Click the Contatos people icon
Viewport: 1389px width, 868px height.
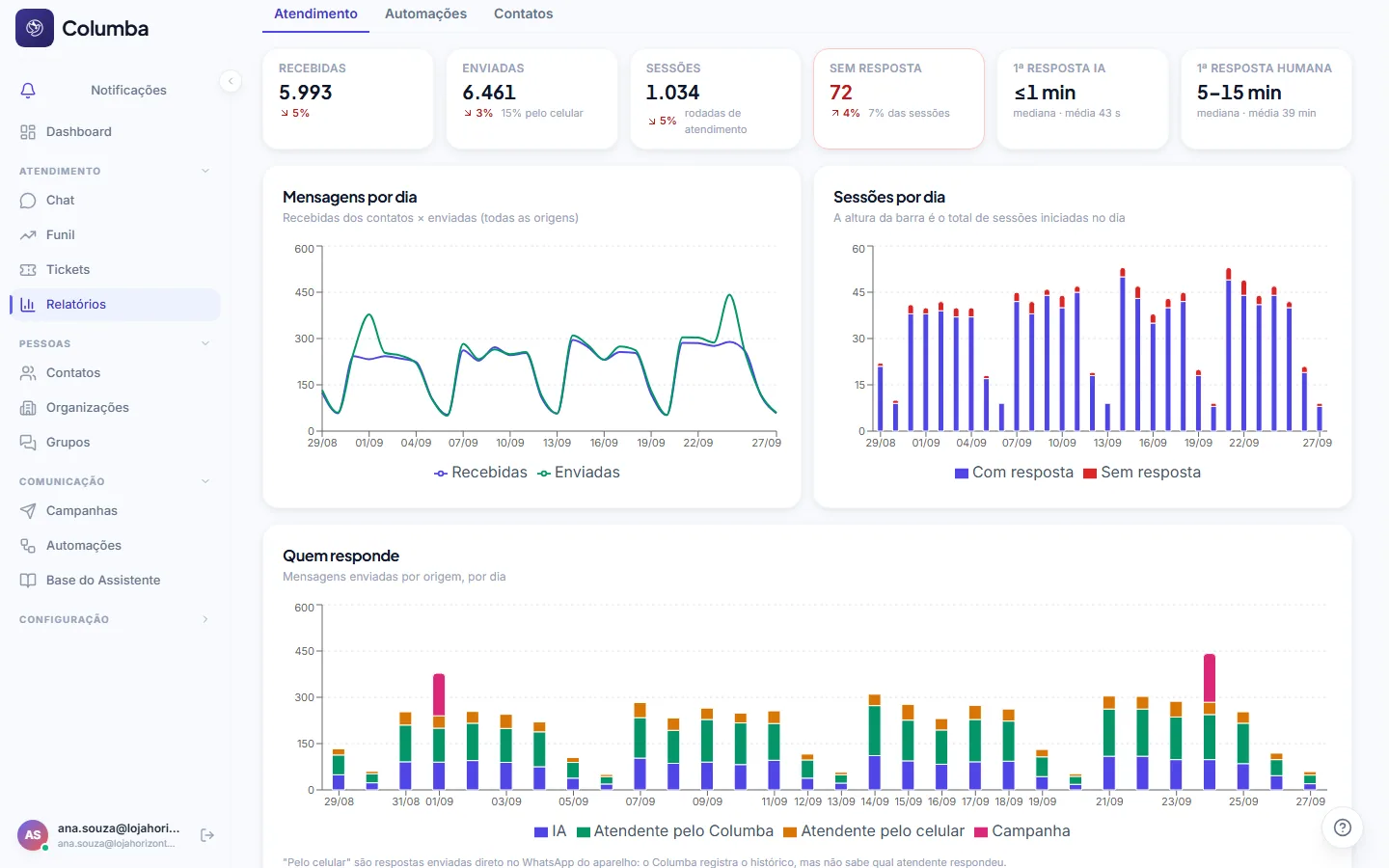(28, 373)
